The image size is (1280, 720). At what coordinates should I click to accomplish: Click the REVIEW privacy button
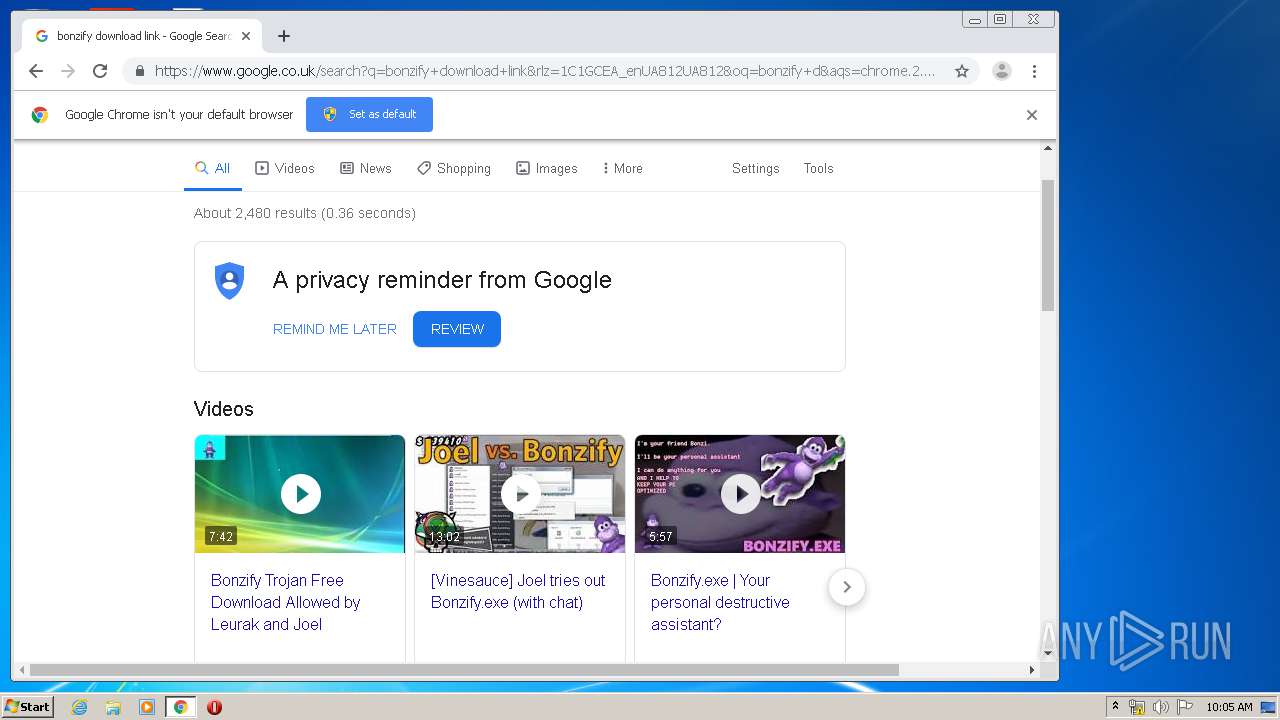(x=457, y=329)
